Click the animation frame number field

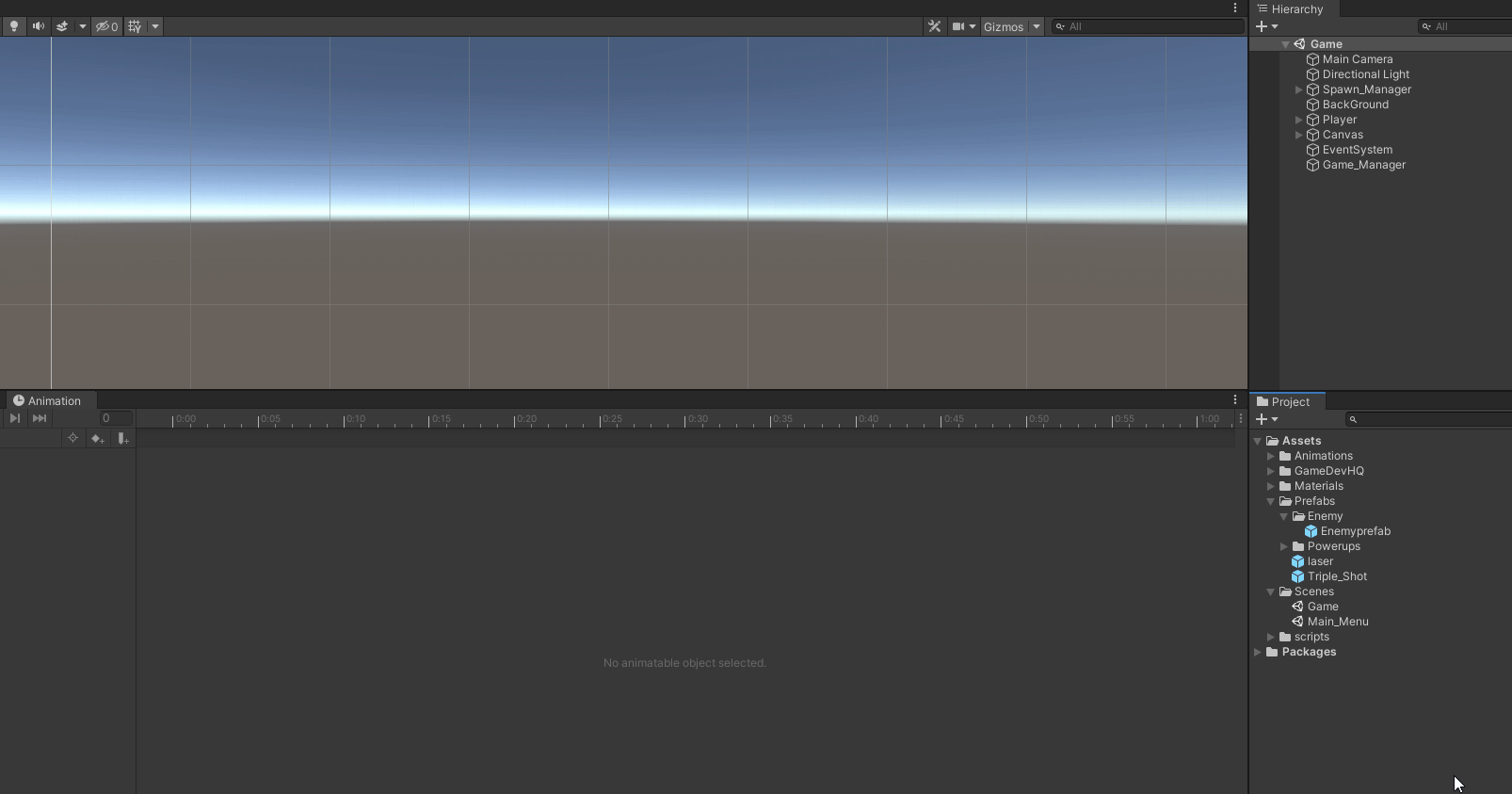[x=115, y=418]
